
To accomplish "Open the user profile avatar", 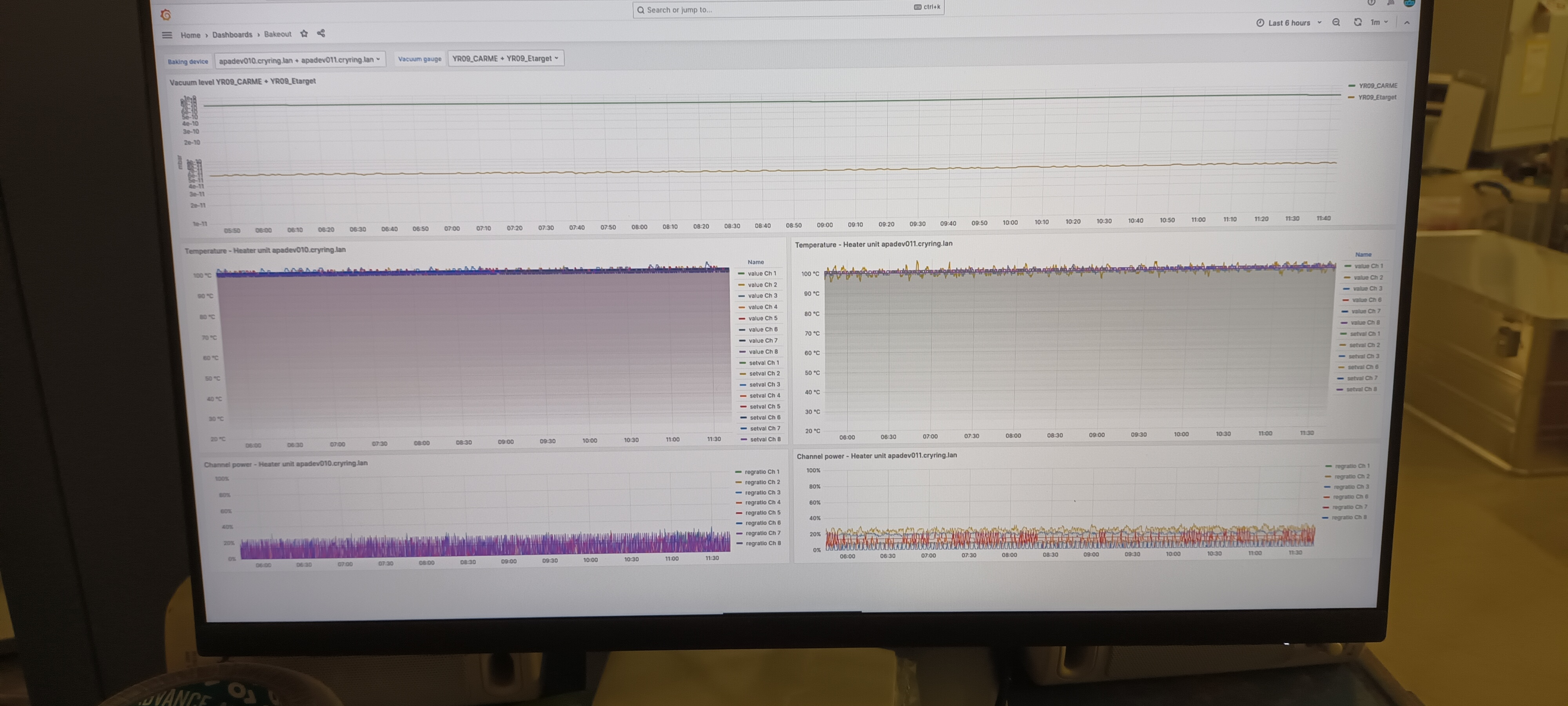I will click(x=1409, y=3).
